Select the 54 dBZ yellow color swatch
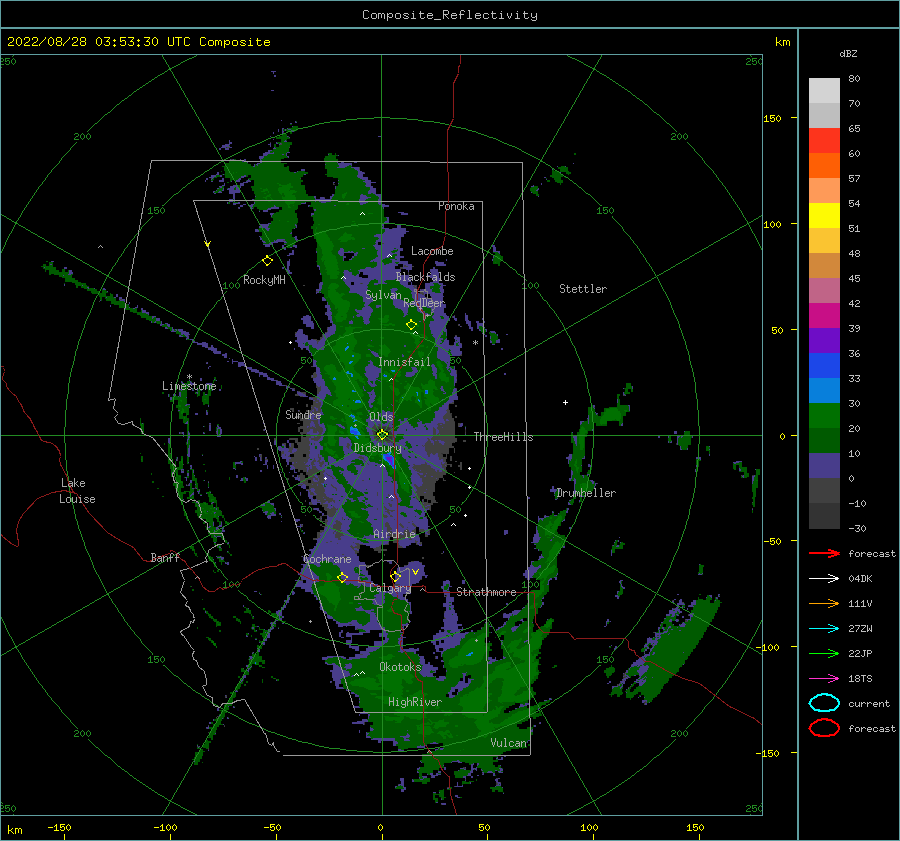 click(x=824, y=215)
